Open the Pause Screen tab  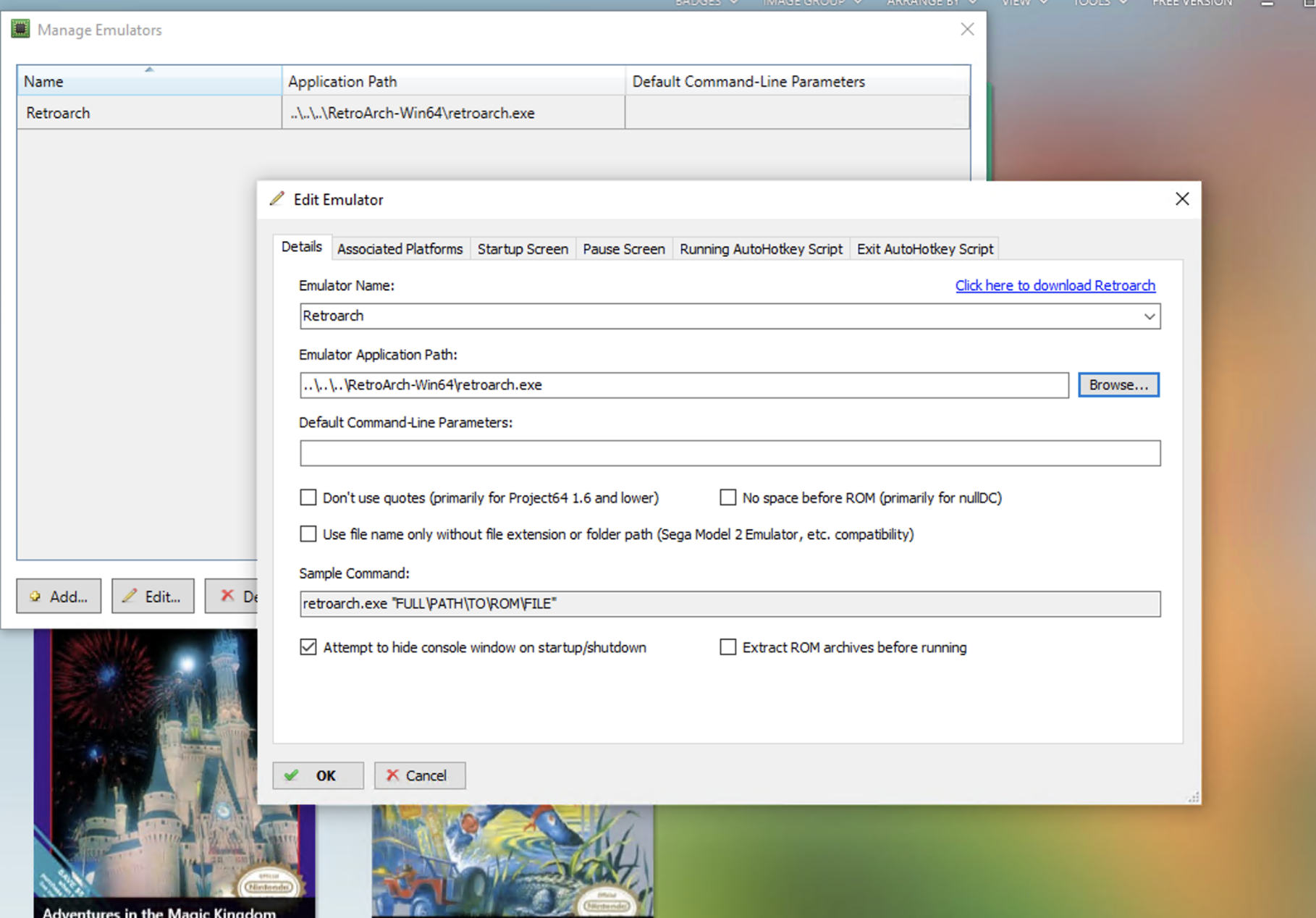pyautogui.click(x=624, y=249)
